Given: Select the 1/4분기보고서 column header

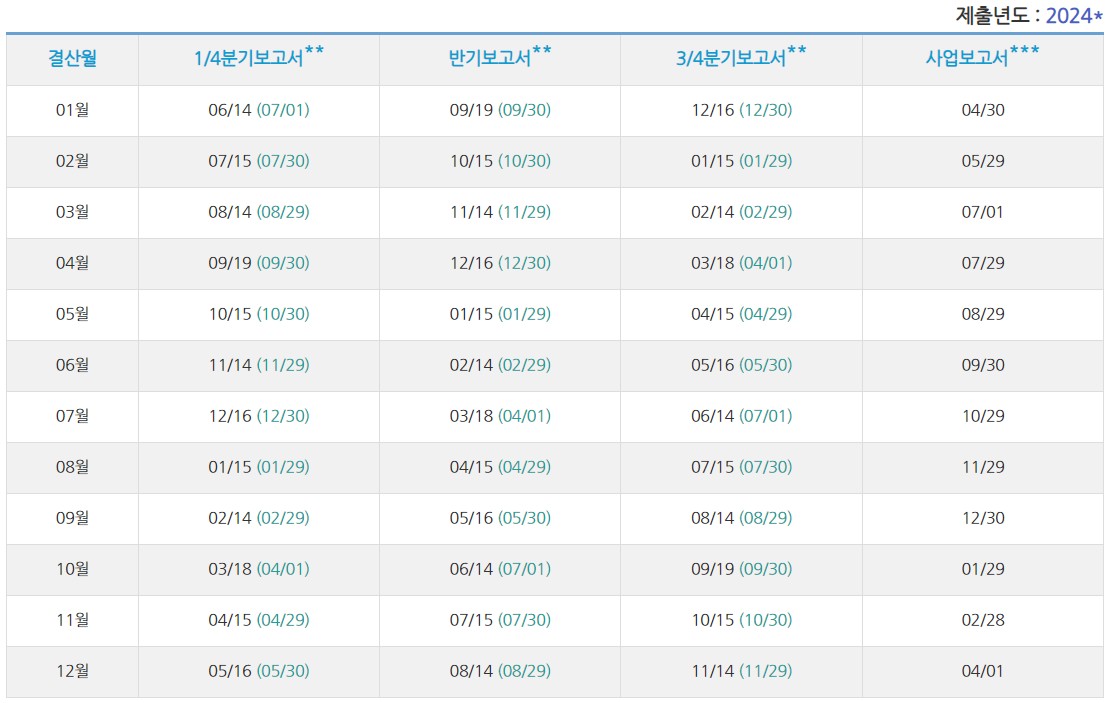Looking at the screenshot, I should 259,57.
